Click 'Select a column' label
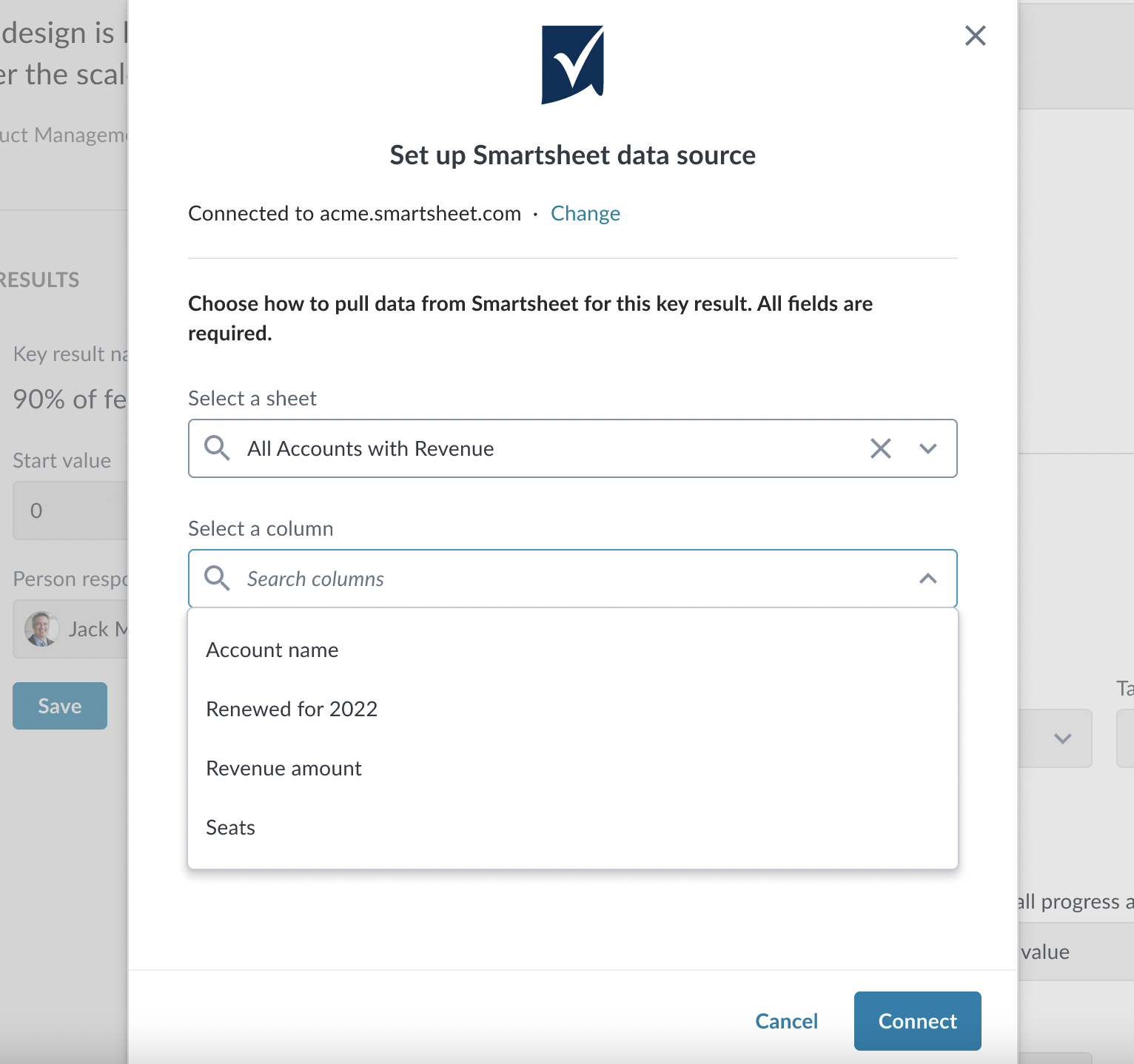Image resolution: width=1134 pixels, height=1064 pixels. point(261,528)
